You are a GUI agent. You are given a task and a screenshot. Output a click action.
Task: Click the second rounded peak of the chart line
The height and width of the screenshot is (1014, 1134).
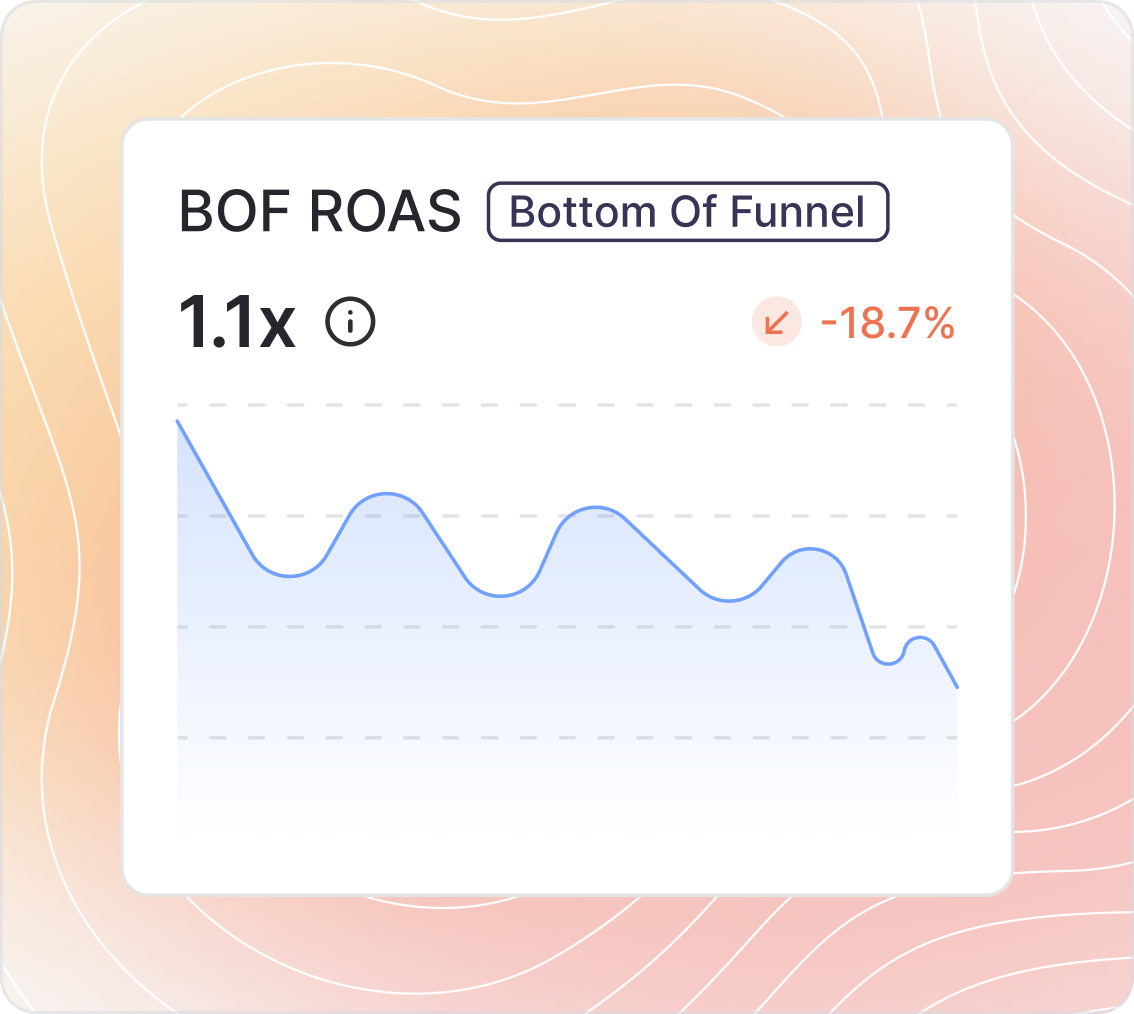[x=596, y=508]
